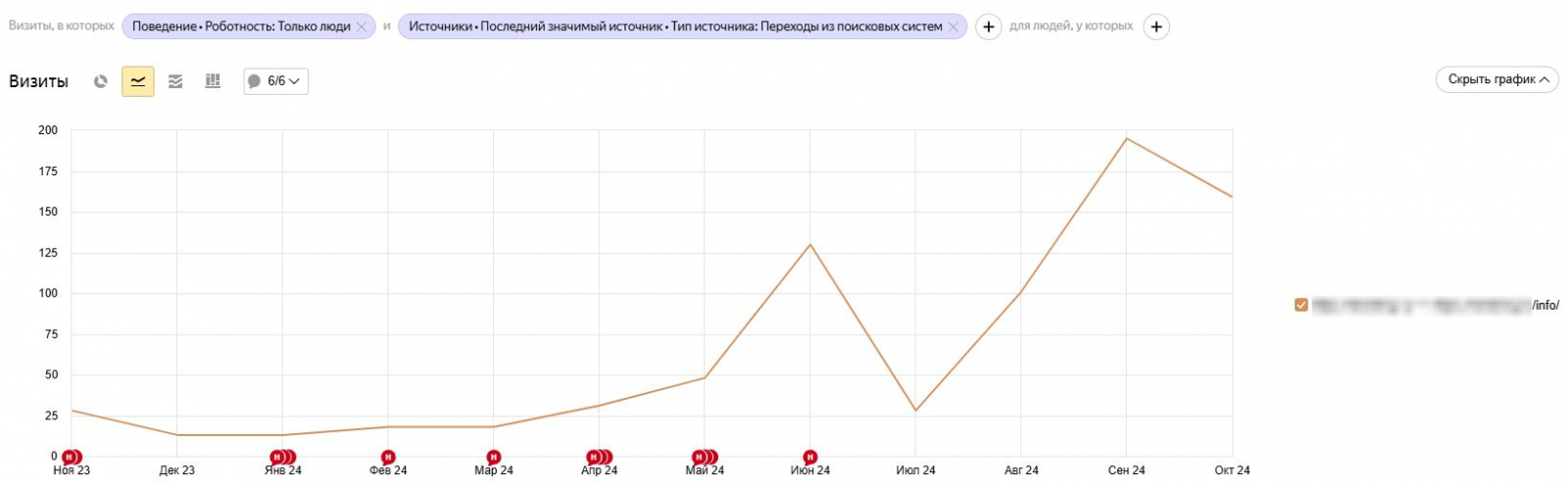
Task: Open the 'Источники • Последний значимый источник' segment chip
Action: coord(675,26)
